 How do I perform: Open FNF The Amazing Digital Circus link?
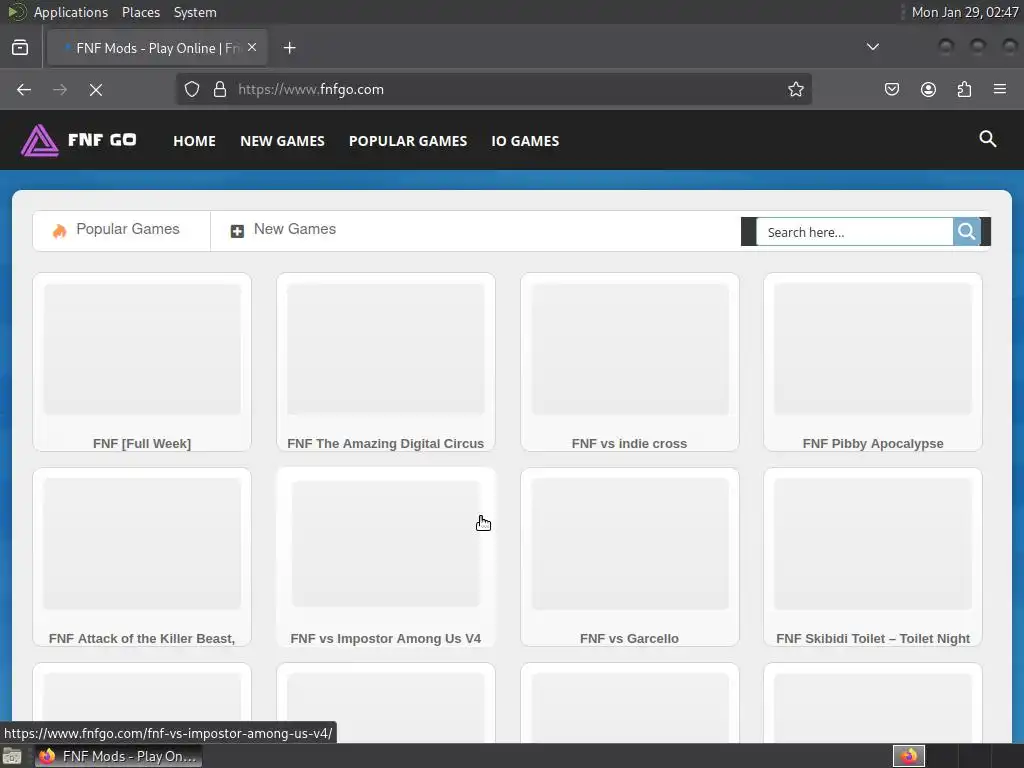point(385,443)
